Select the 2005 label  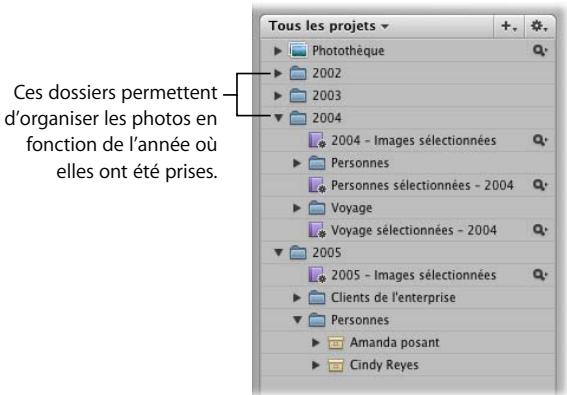327,253
